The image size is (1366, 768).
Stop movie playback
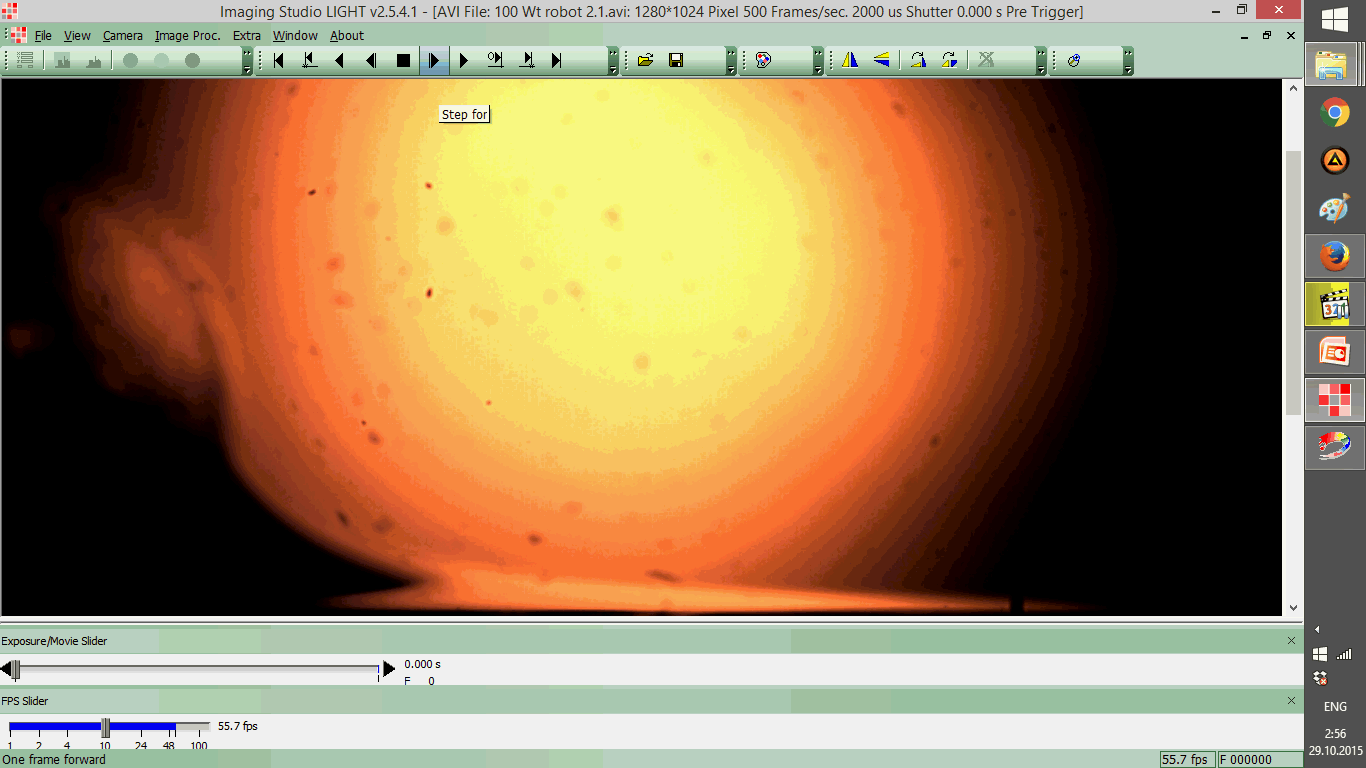click(403, 61)
